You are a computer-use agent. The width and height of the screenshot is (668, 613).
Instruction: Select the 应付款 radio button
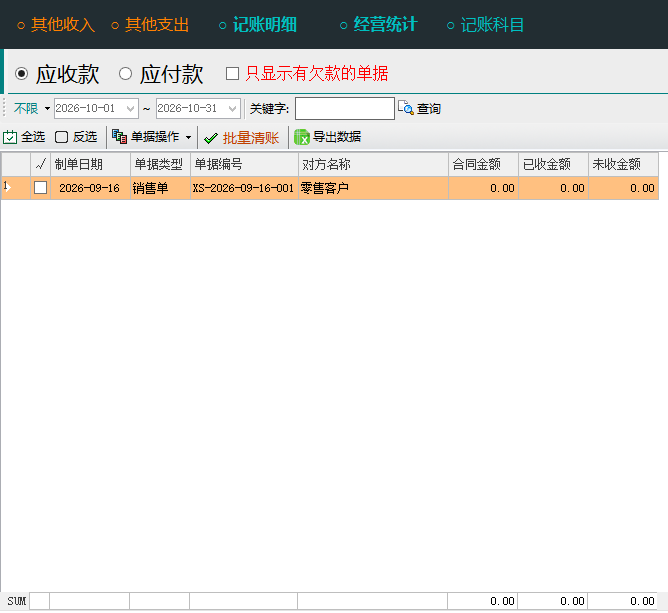pyautogui.click(x=125, y=74)
